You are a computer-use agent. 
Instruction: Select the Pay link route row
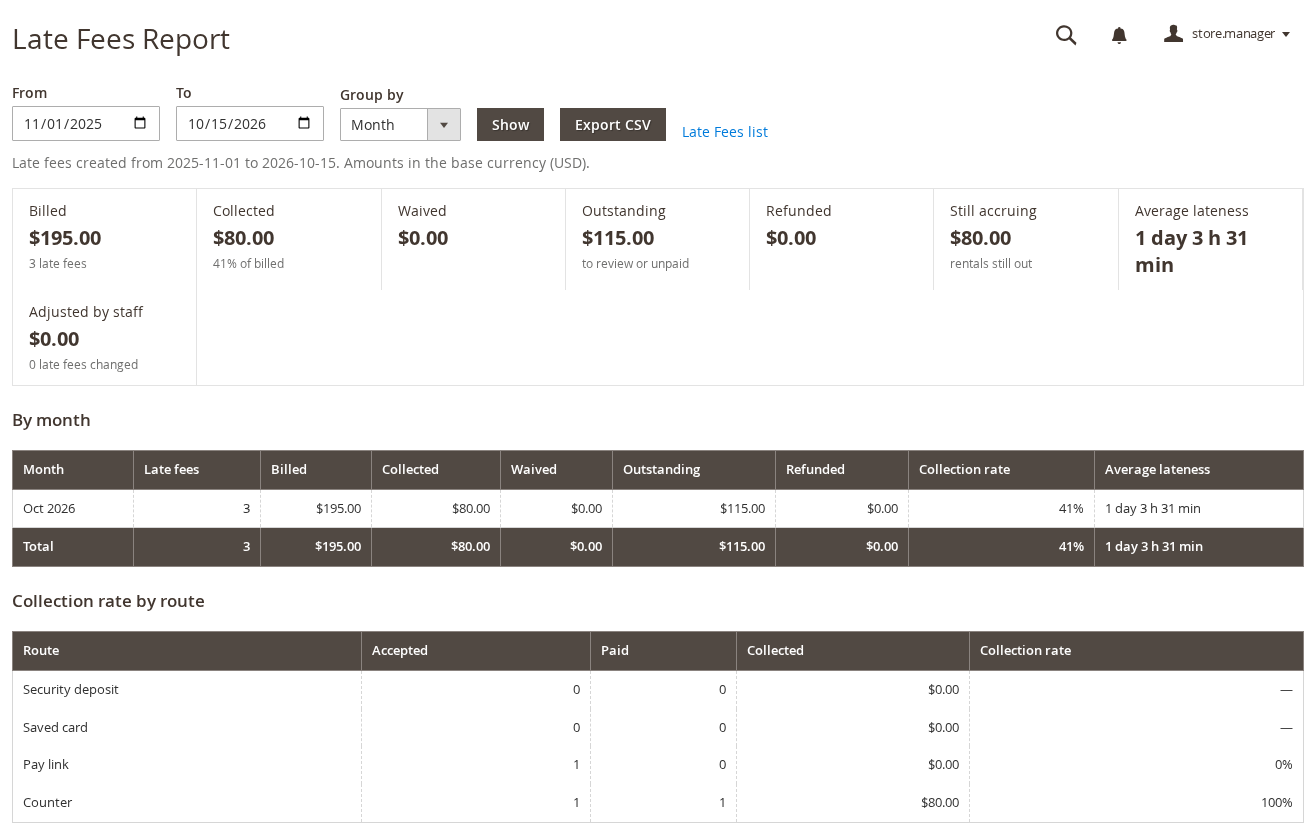tap(658, 764)
